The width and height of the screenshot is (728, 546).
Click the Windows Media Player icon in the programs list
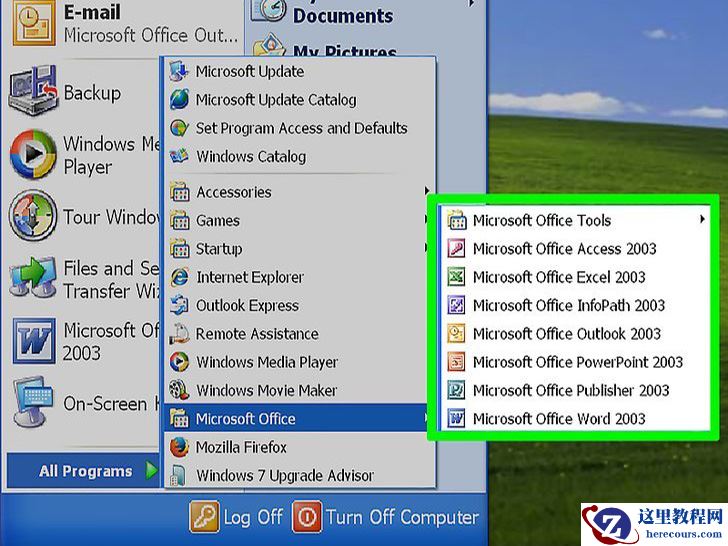pos(179,362)
